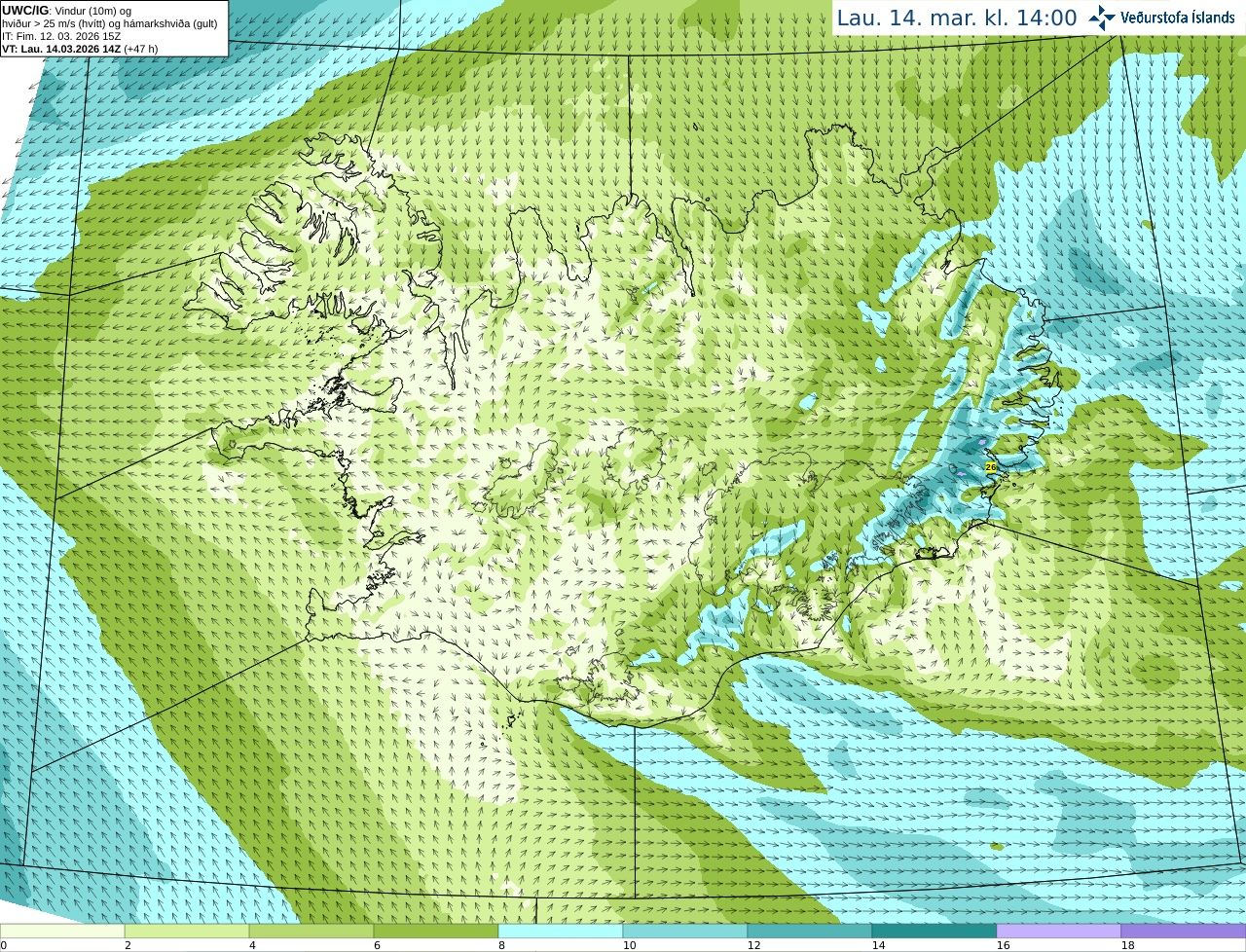Click the yellow 26 gust marker
Screen dimensions: 1246x952
991,467
